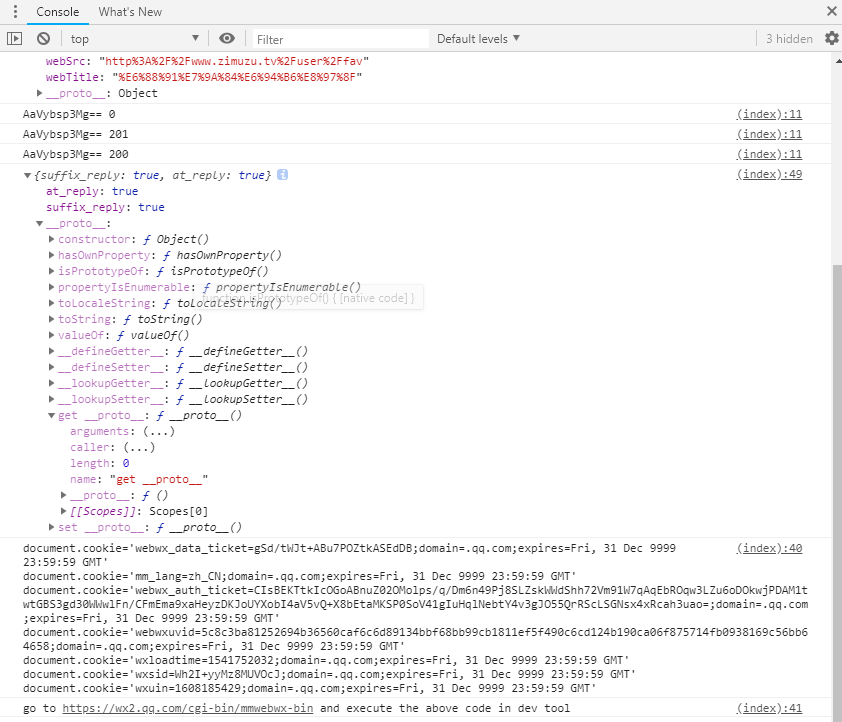
Task: Expand the isPrototypeOf function property
Action: click(52, 271)
